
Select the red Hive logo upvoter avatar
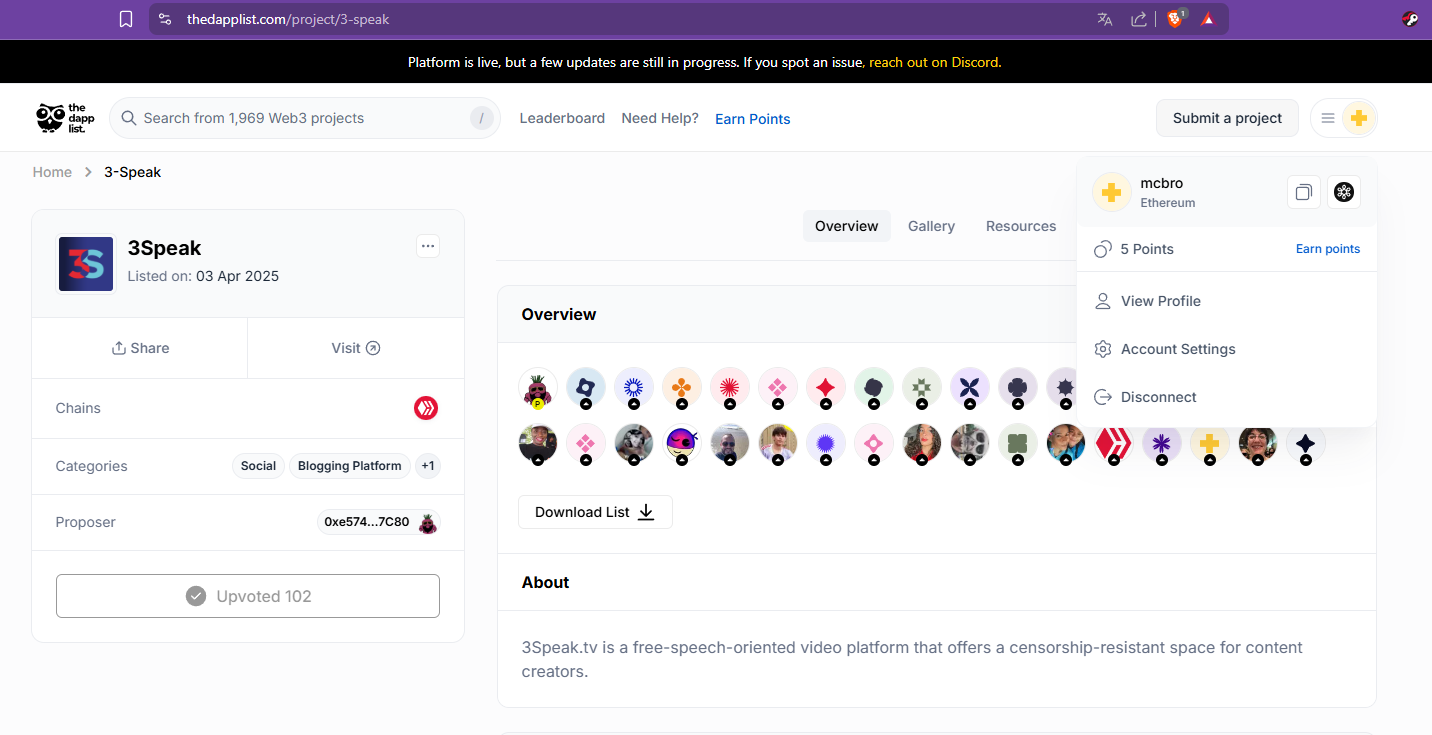1114,444
